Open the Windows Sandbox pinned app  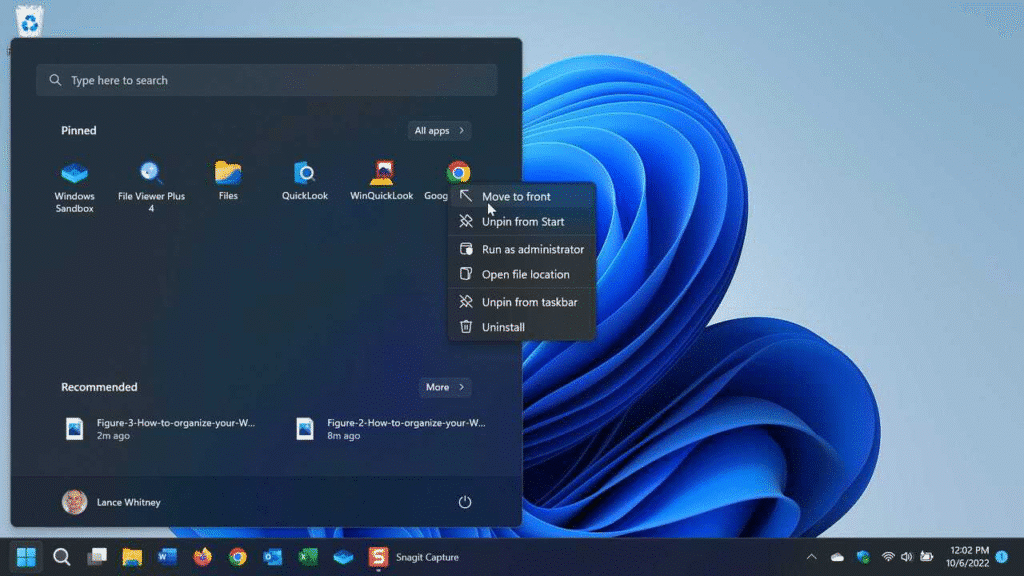click(74, 186)
